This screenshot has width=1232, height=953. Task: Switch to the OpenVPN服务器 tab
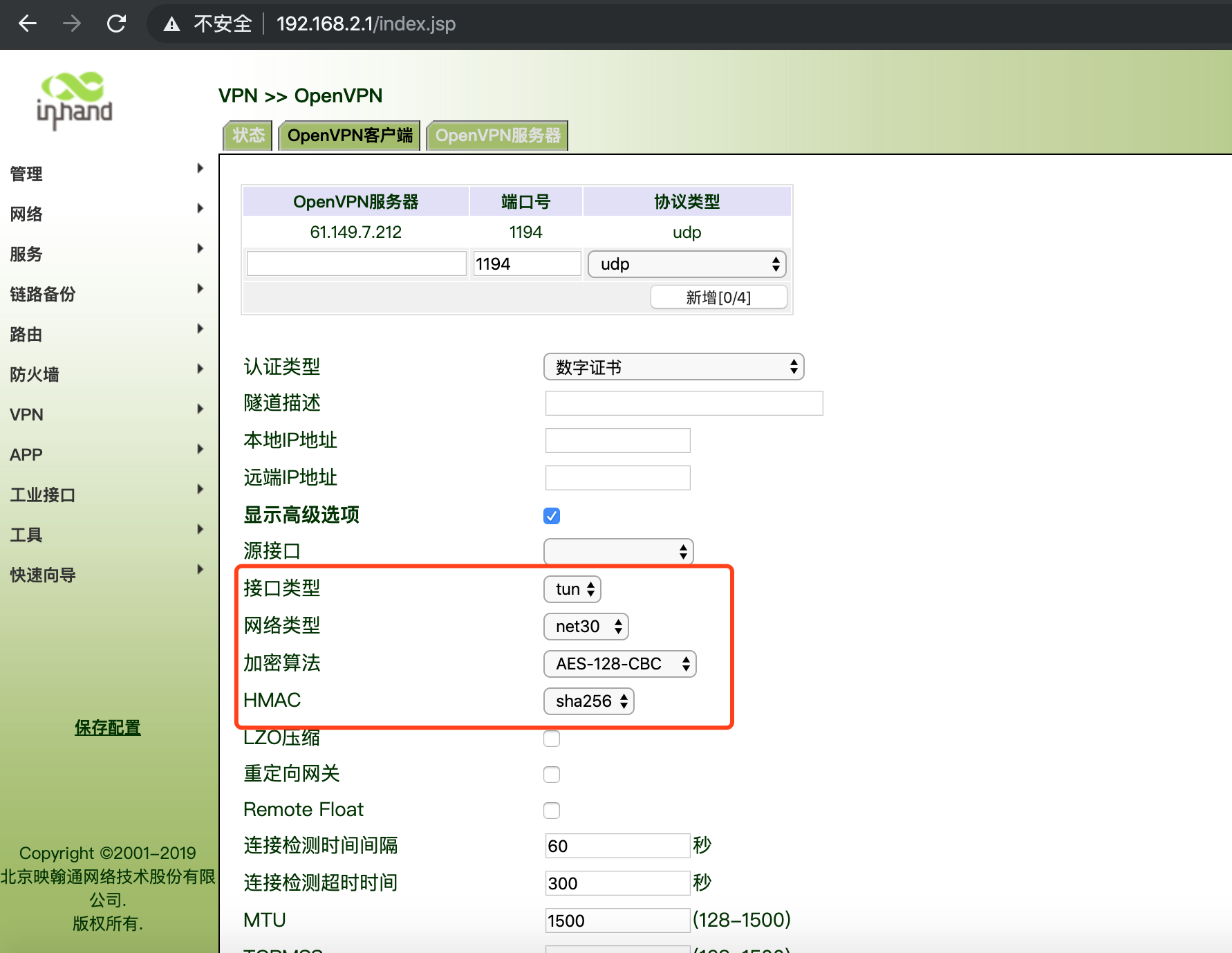pos(498,136)
